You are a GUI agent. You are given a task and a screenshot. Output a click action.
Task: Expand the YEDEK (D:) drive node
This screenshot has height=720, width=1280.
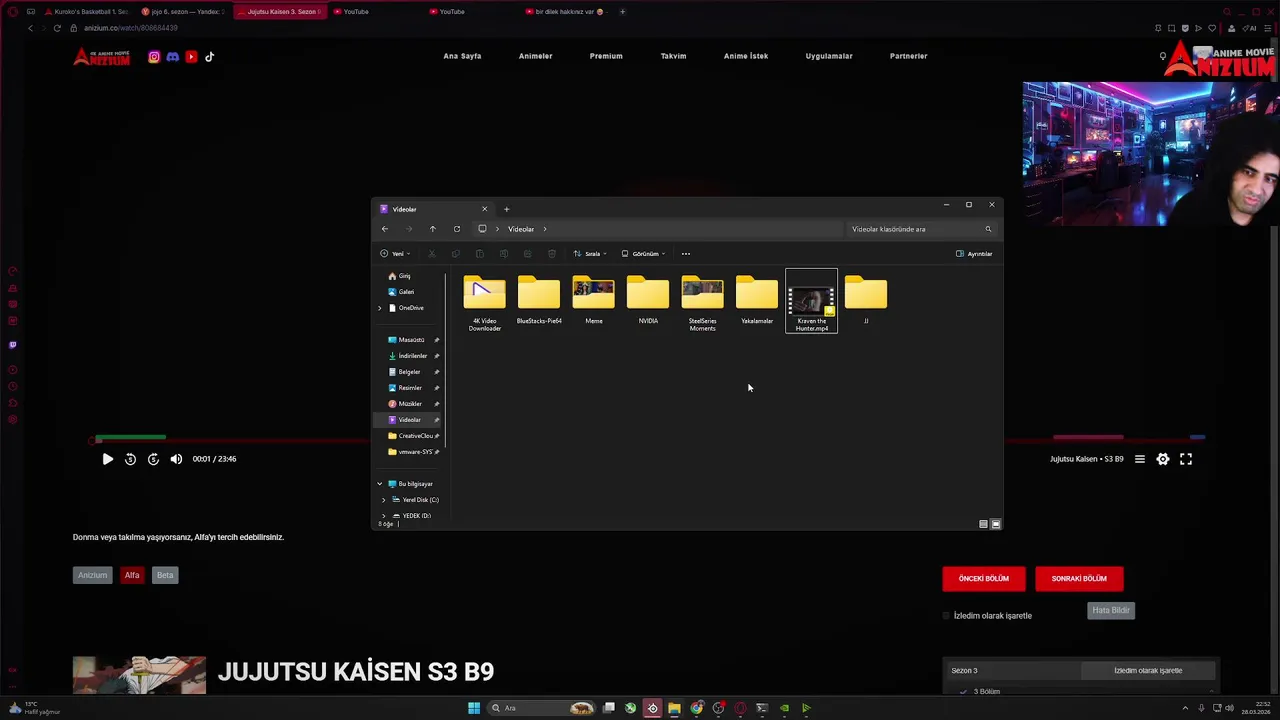pos(384,516)
